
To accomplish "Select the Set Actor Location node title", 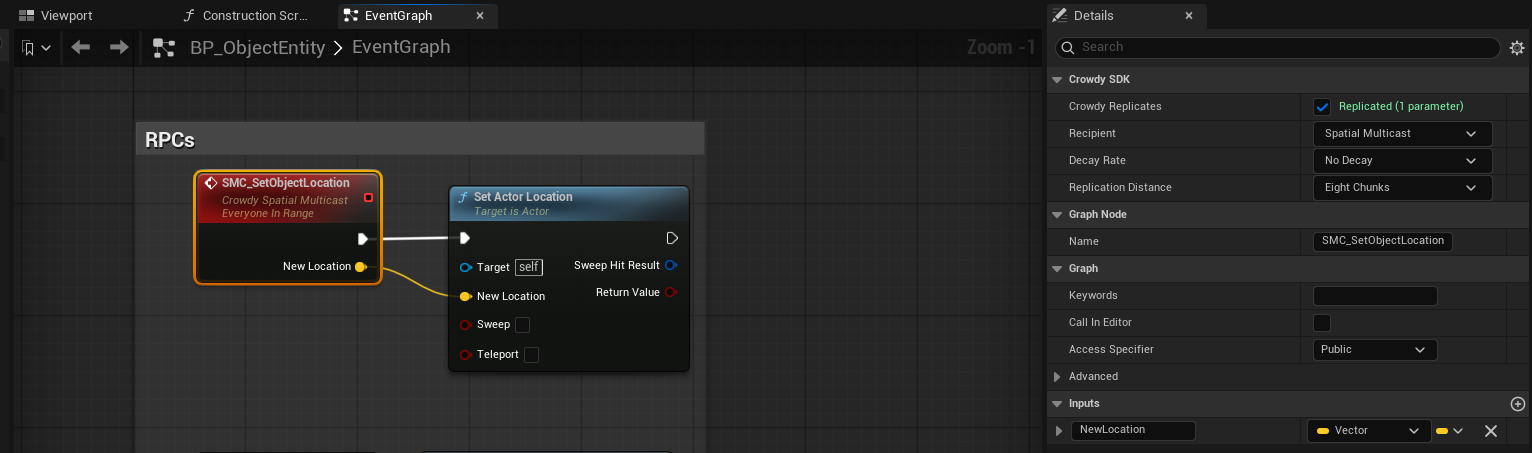I will click(x=523, y=197).
